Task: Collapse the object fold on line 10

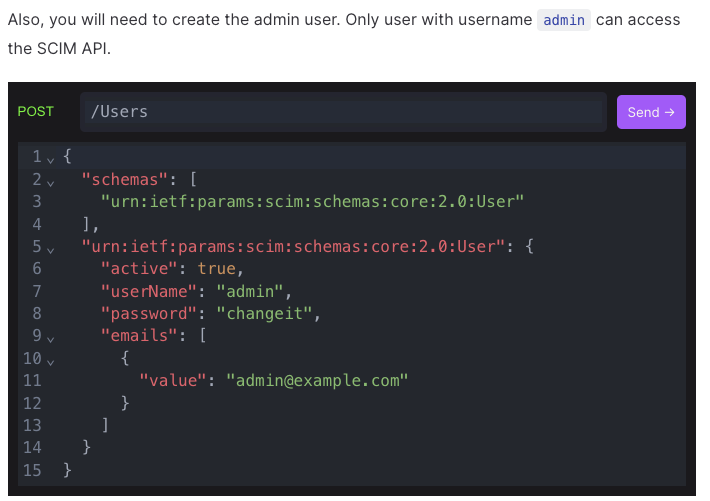Action: coord(51,361)
